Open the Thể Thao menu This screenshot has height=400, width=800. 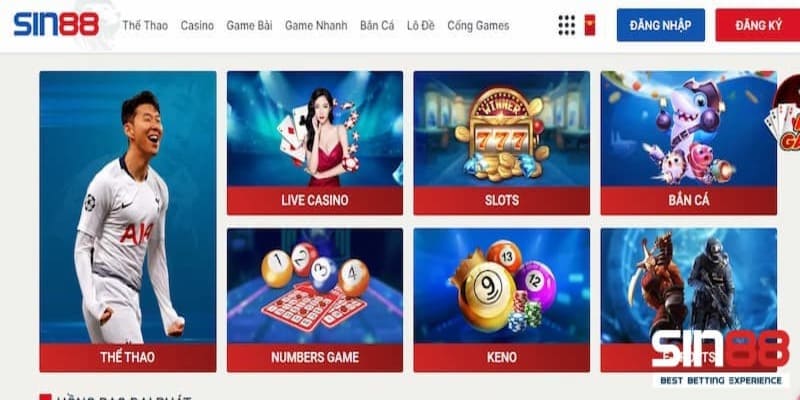tap(145, 26)
